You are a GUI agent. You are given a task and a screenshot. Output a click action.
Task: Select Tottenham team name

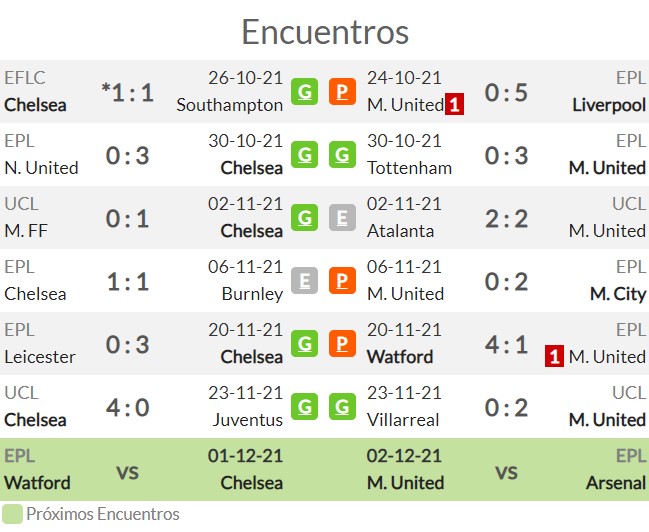pyautogui.click(x=409, y=168)
